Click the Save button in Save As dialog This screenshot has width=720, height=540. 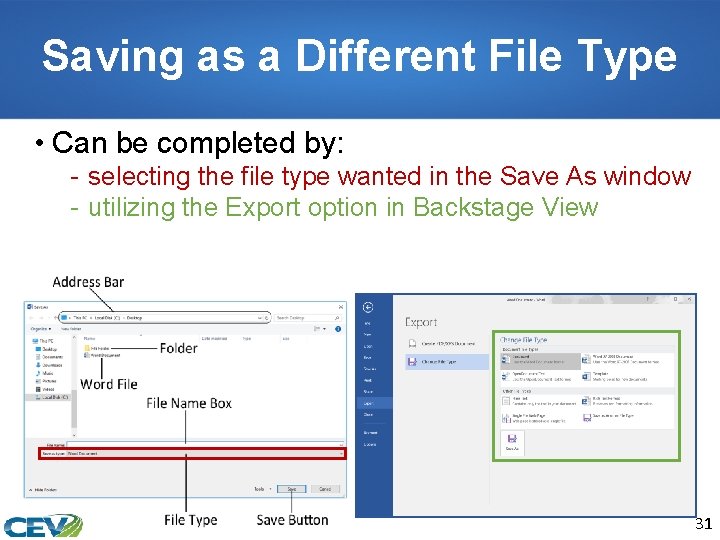pyautogui.click(x=292, y=489)
